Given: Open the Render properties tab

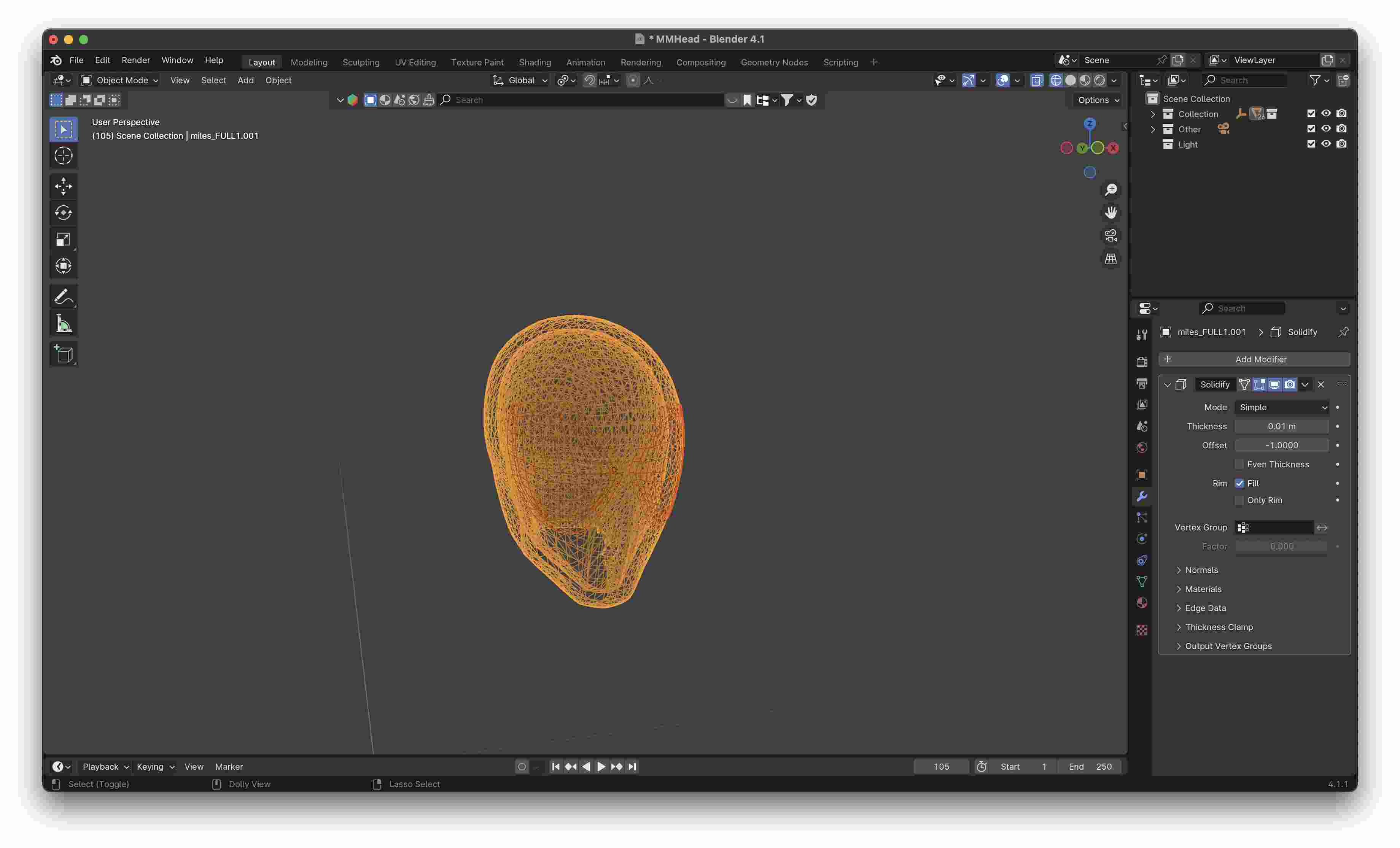Looking at the screenshot, I should point(1142,362).
